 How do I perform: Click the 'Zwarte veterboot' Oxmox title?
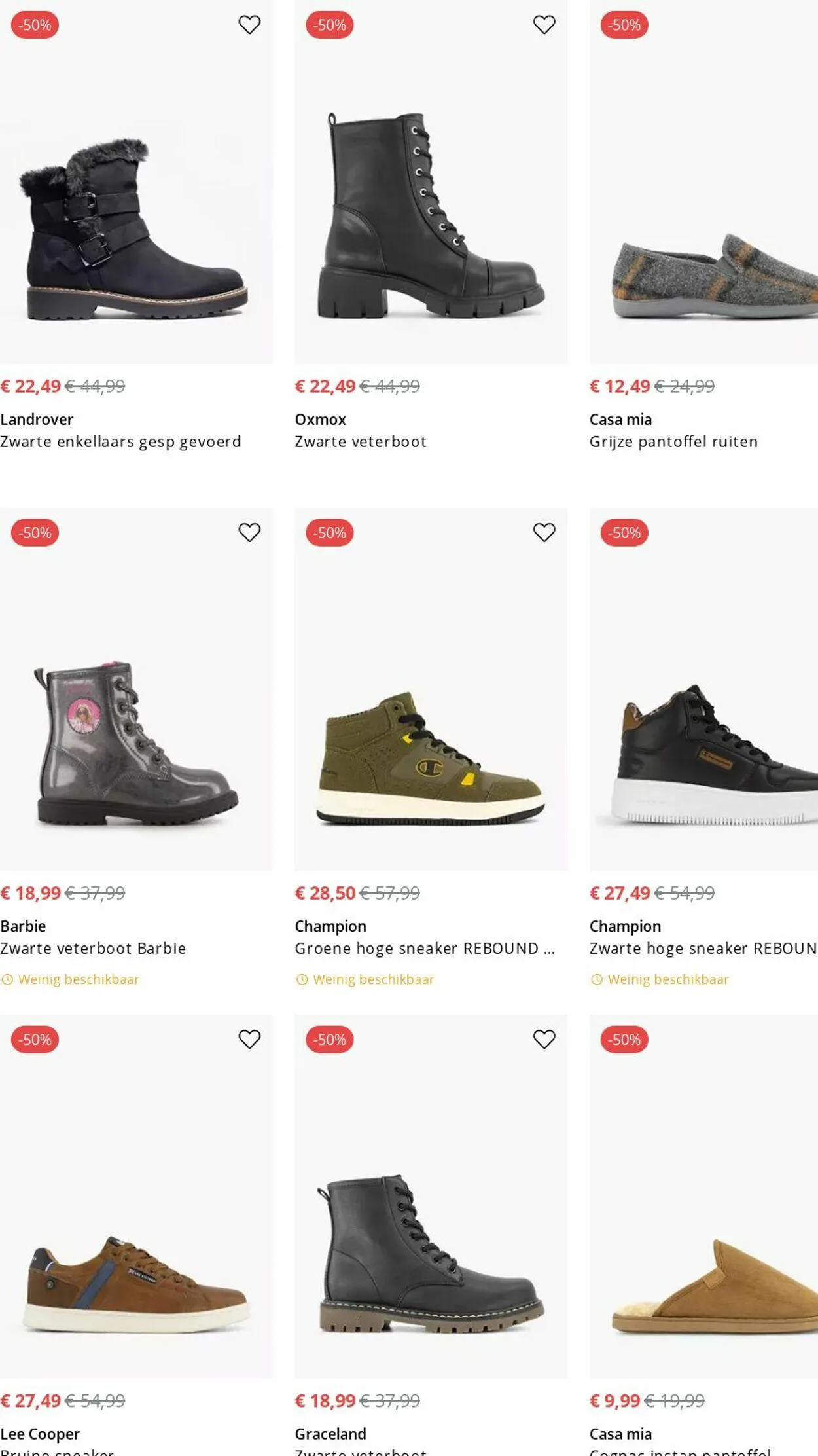(361, 442)
